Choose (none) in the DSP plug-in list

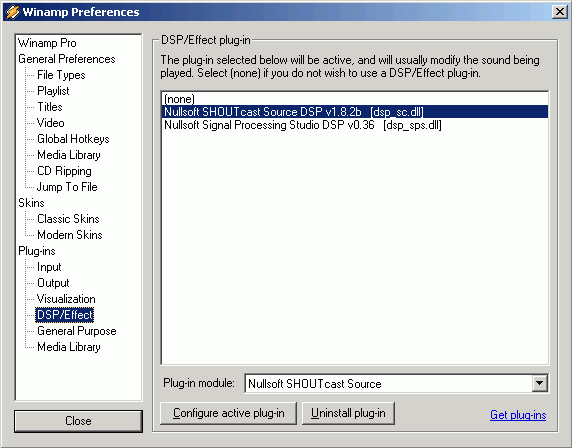355,99
